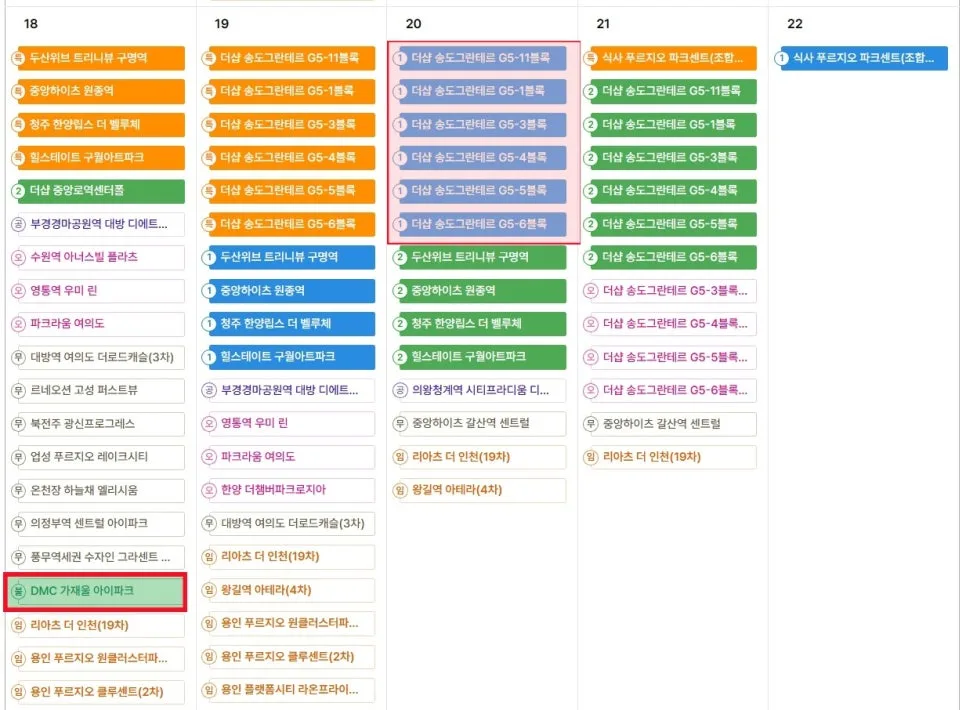The height and width of the screenshot is (710, 966).
Task: Open 중앙하이츠 갈산역 센트럴 on day 21
Action: (670, 423)
